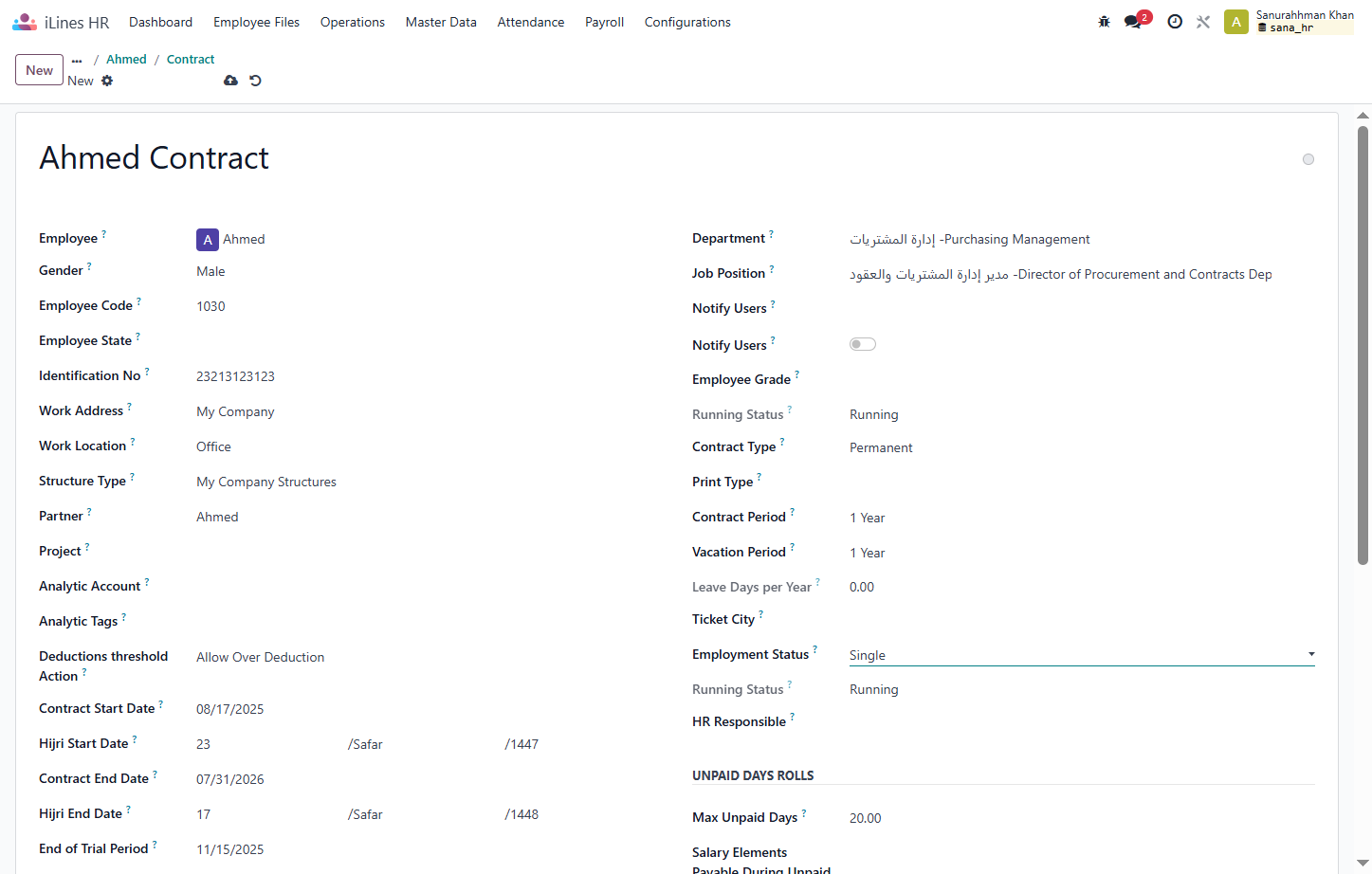Go to the Ahmed breadcrumb link
The image size is (1372, 874).
coord(126,59)
